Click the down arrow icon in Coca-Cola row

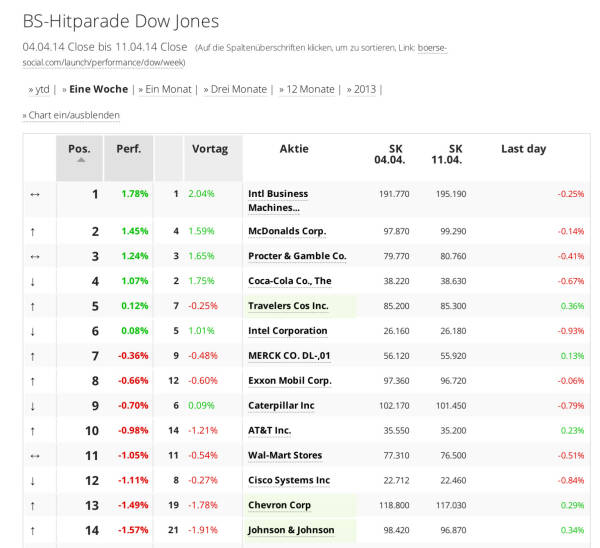(x=33, y=281)
